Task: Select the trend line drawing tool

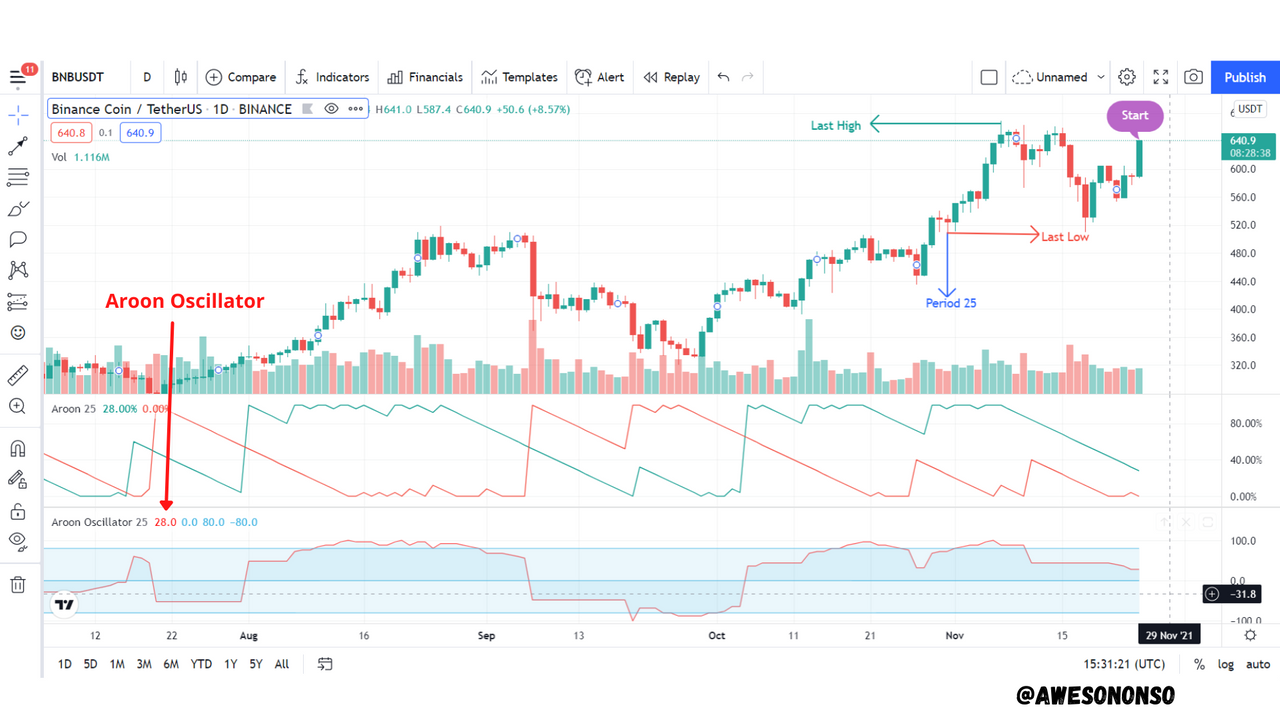Action: tap(17, 146)
